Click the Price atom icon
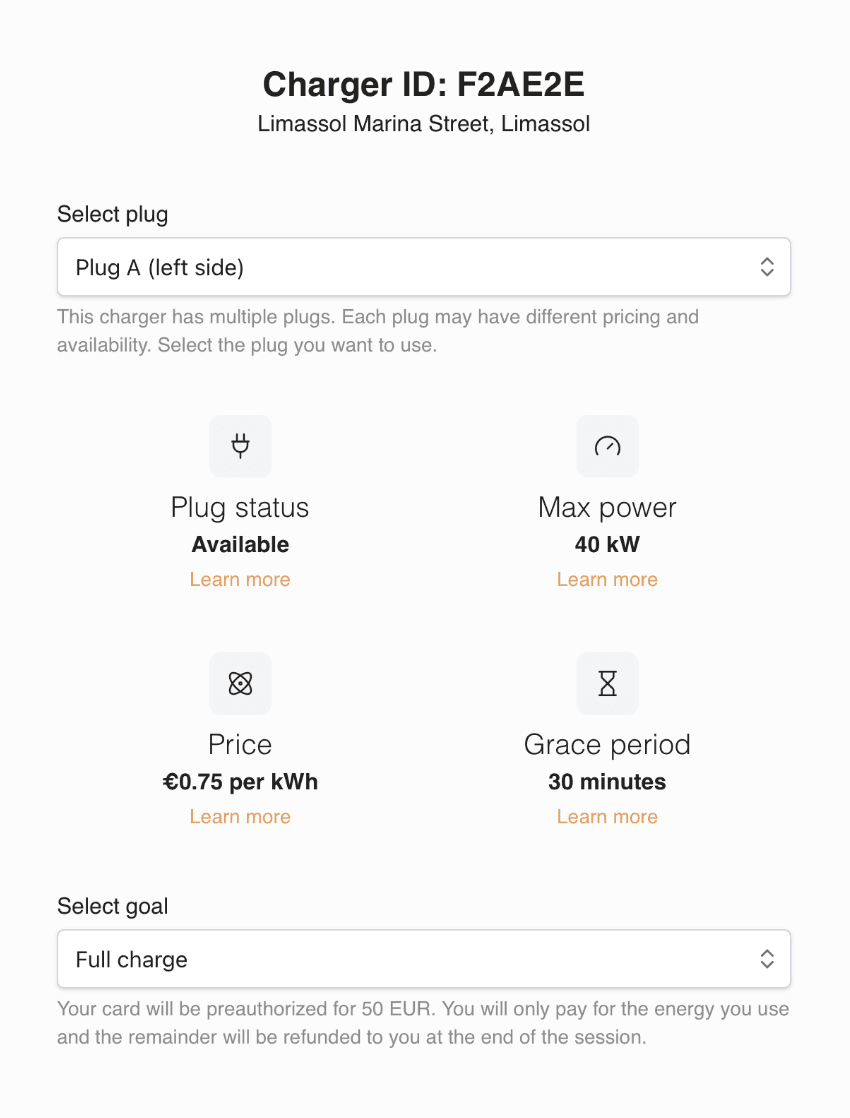This screenshot has height=1118, width=850. pos(240,684)
